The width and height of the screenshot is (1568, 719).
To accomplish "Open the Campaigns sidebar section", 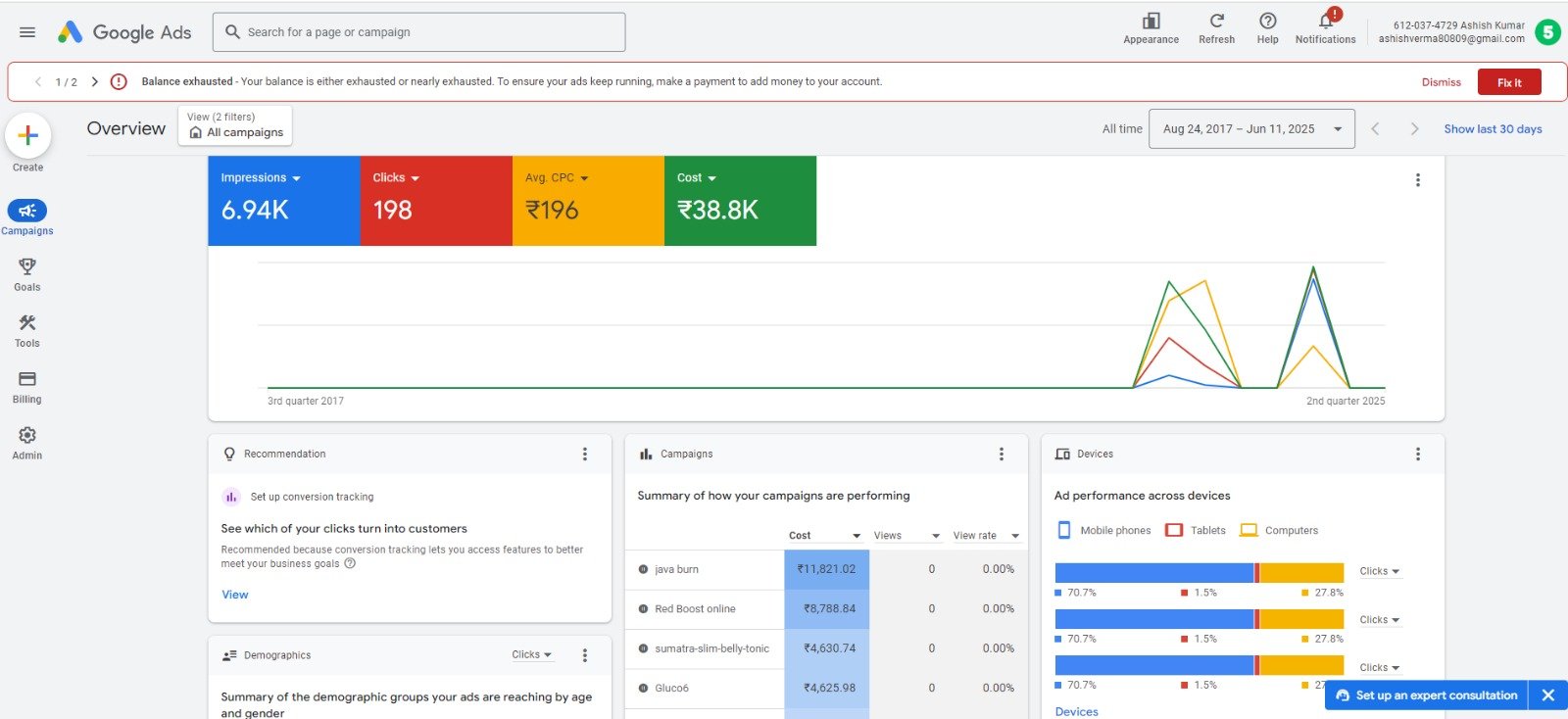I will (x=27, y=217).
